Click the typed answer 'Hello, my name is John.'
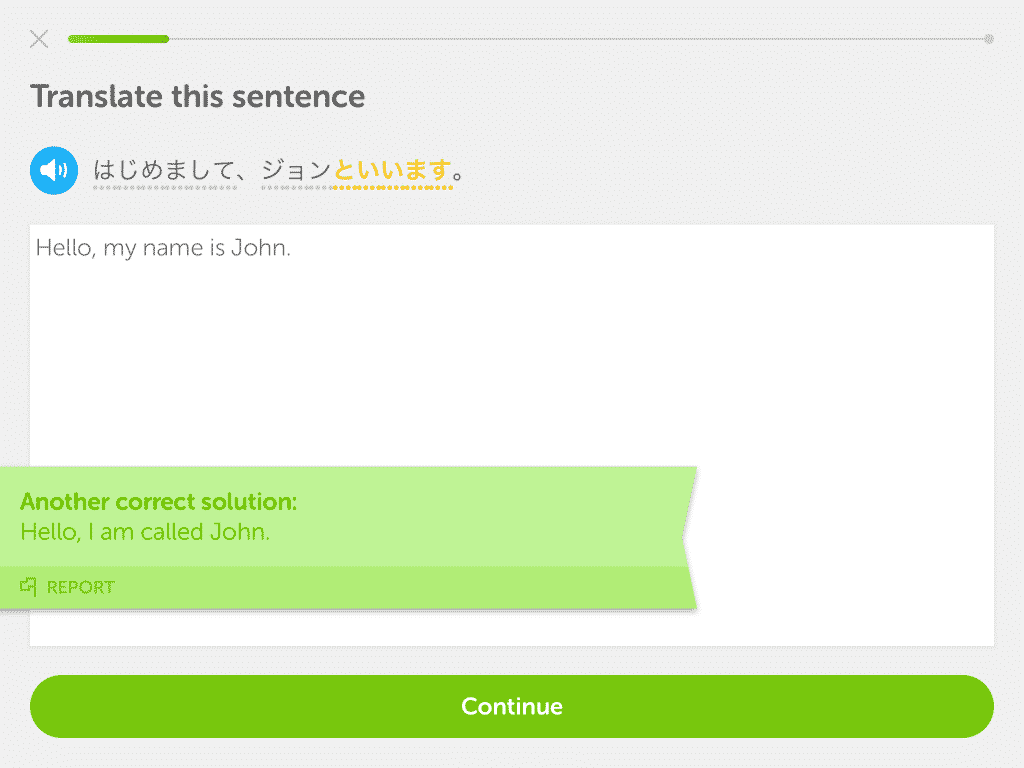 (x=163, y=248)
